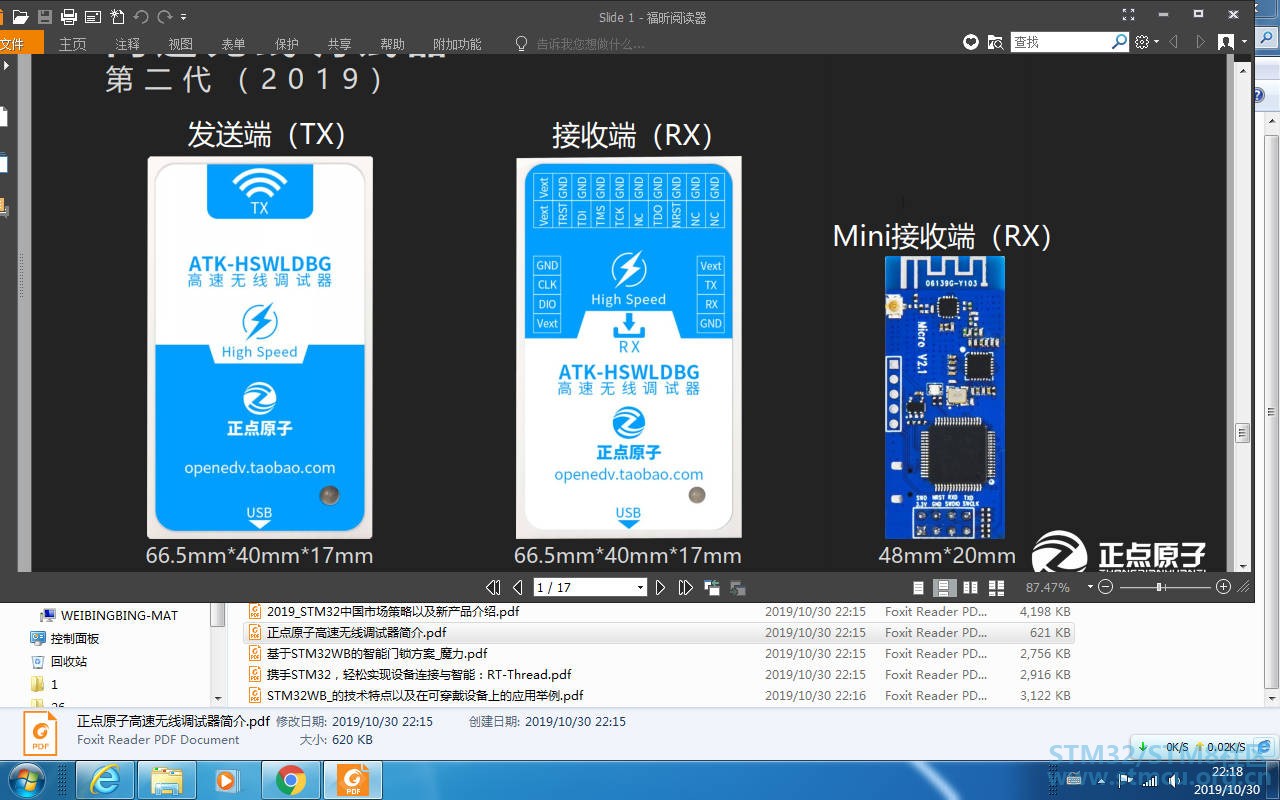Image resolution: width=1280 pixels, height=800 pixels.
Task: Click the previous view icon in status bar
Action: [x=713, y=587]
